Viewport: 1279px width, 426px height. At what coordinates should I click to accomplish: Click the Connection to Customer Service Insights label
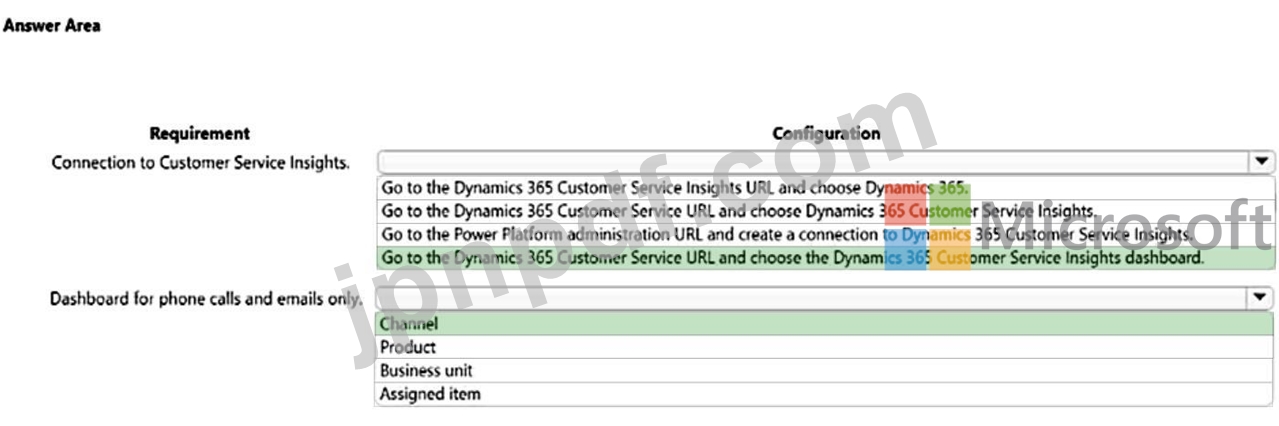pos(200,163)
